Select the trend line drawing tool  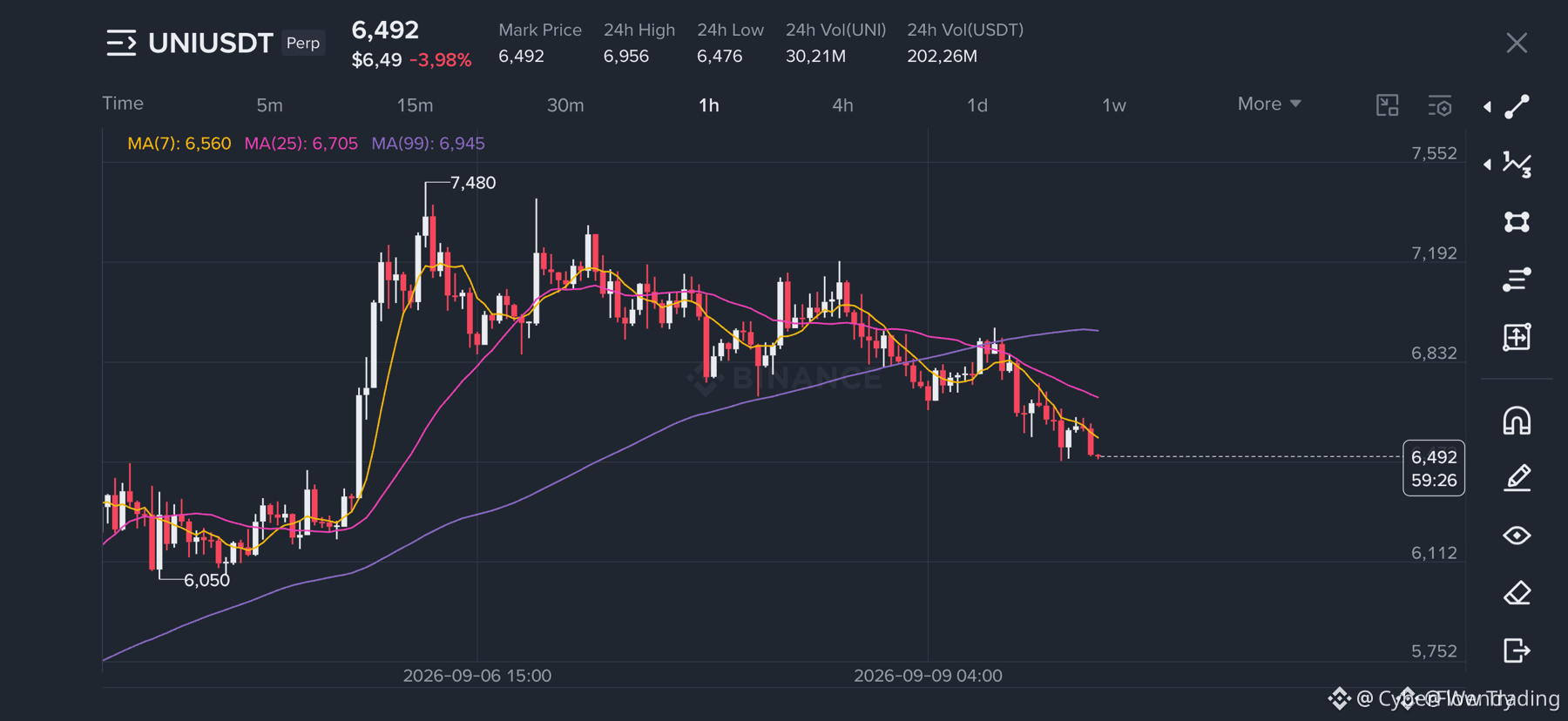(1517, 106)
